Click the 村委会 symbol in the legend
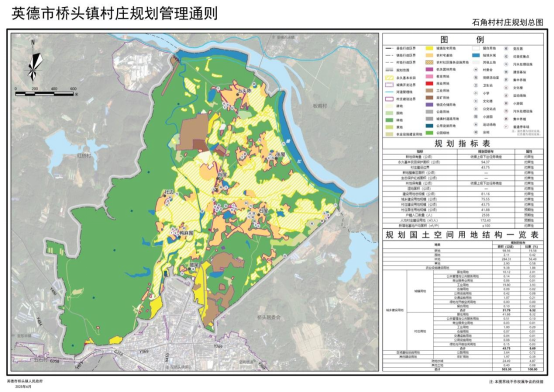Viewport: 554px width, 392px height. point(476,70)
